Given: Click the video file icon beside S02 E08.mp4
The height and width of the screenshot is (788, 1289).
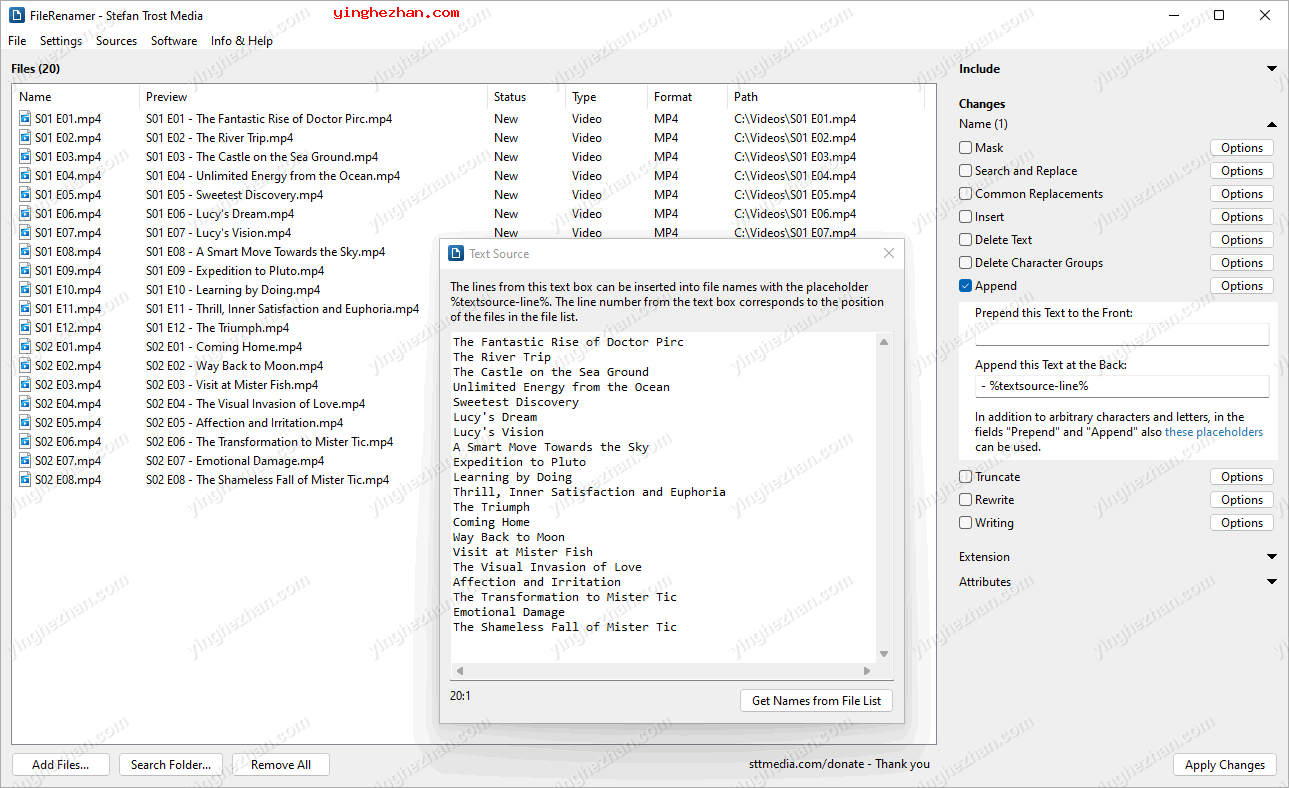Looking at the screenshot, I should point(26,480).
